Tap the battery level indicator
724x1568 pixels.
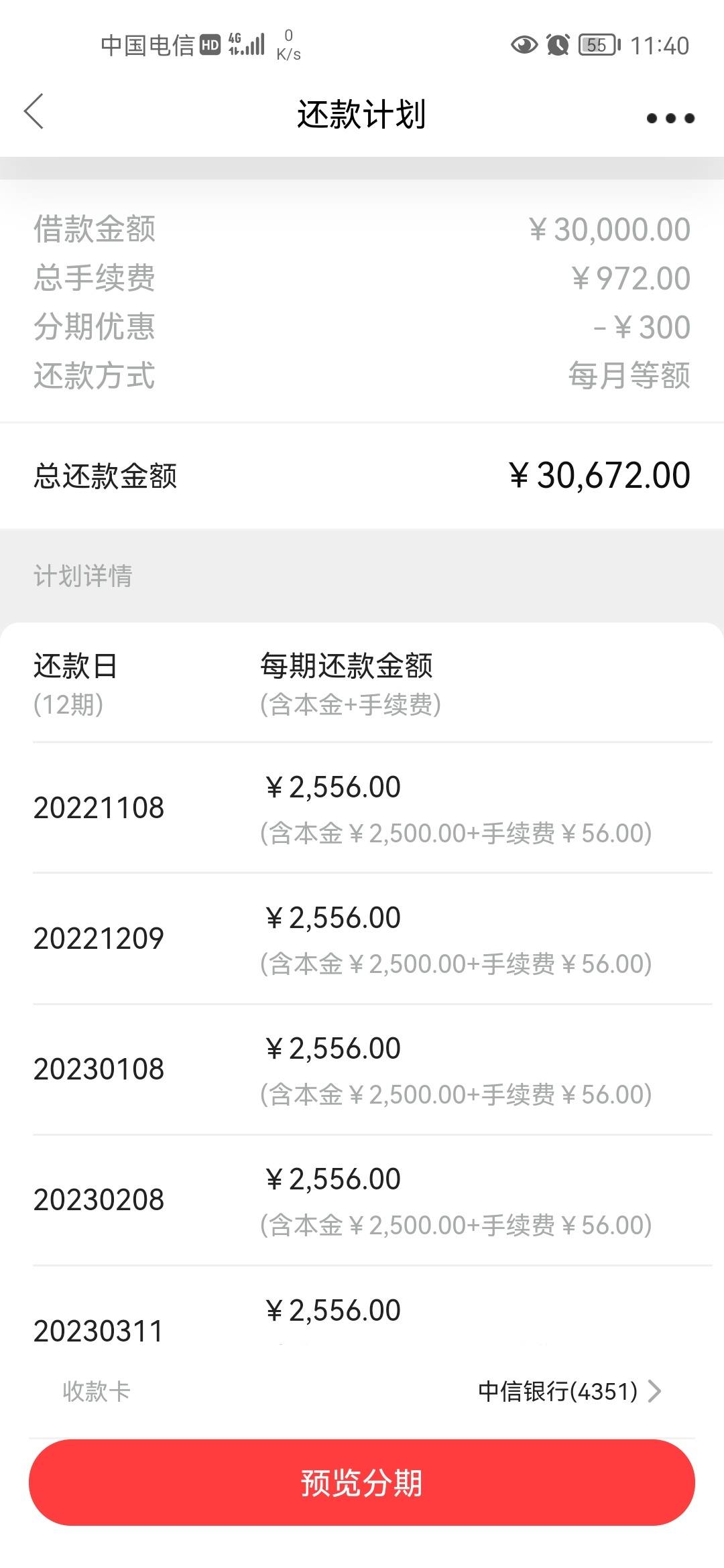(599, 45)
